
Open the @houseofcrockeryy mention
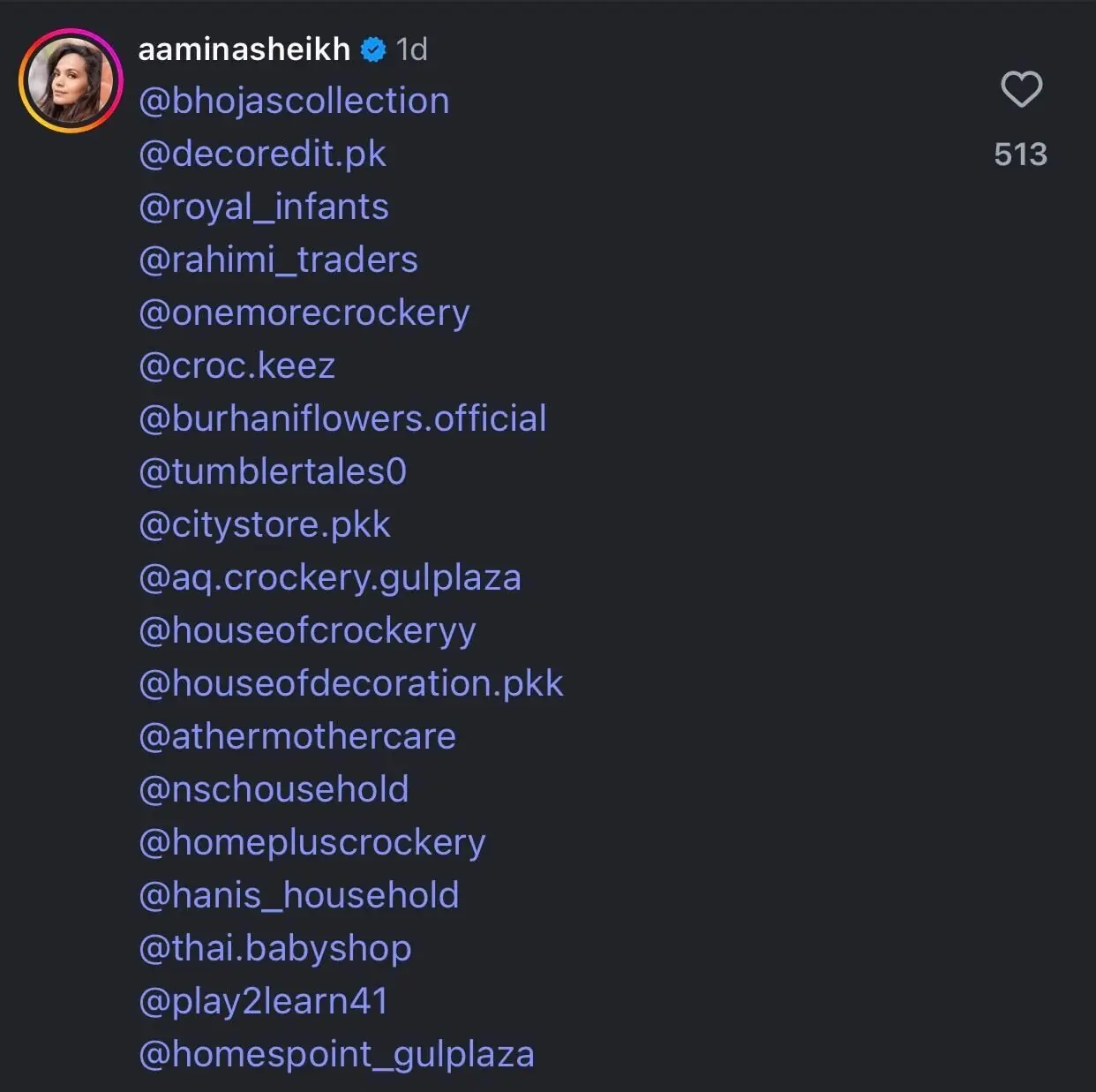click(x=307, y=631)
